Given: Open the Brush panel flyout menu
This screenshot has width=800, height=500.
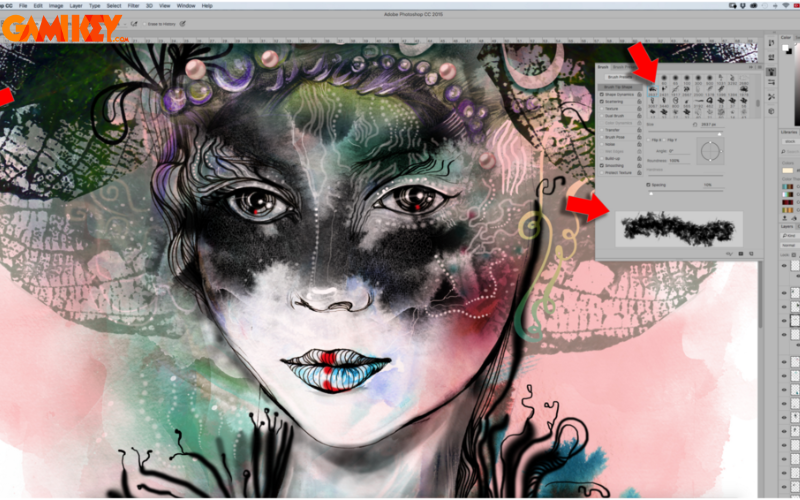Looking at the screenshot, I should tap(759, 67).
